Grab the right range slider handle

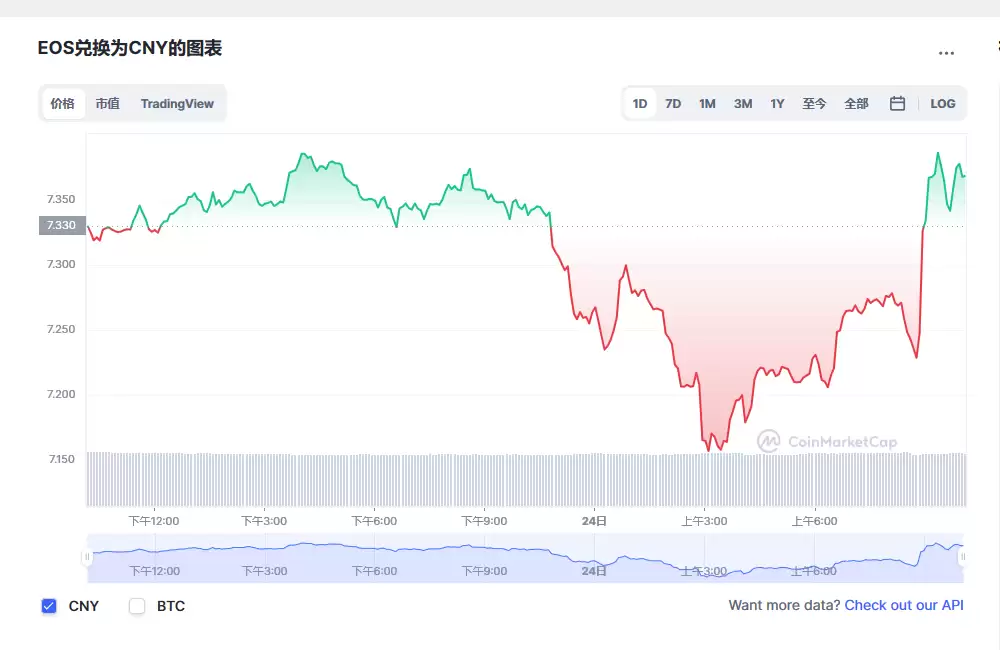coord(963,557)
